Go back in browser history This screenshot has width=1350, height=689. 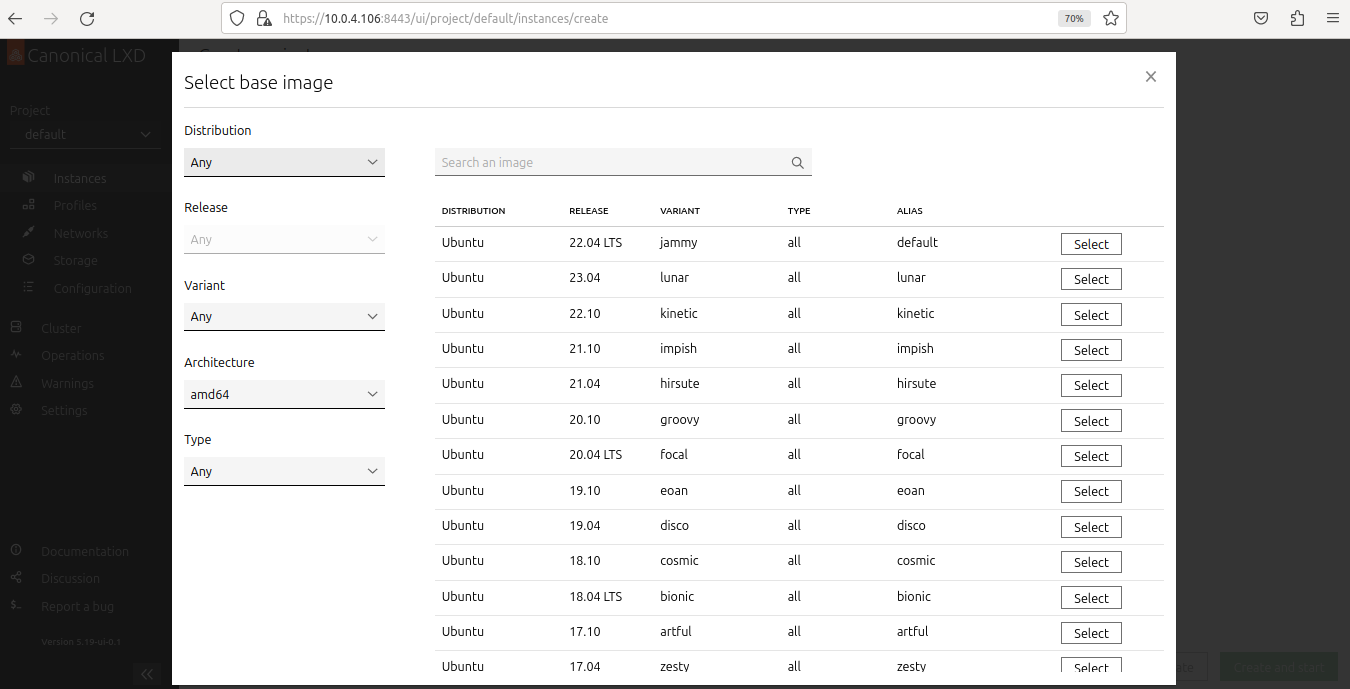[x=15, y=18]
